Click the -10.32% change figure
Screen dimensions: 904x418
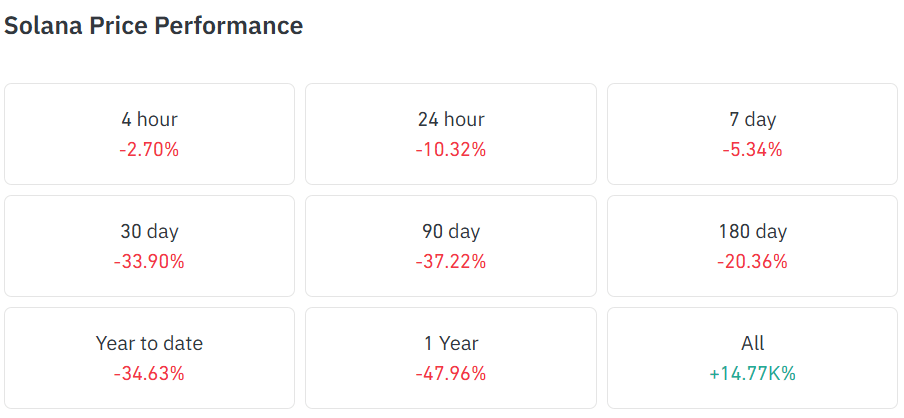click(x=451, y=150)
